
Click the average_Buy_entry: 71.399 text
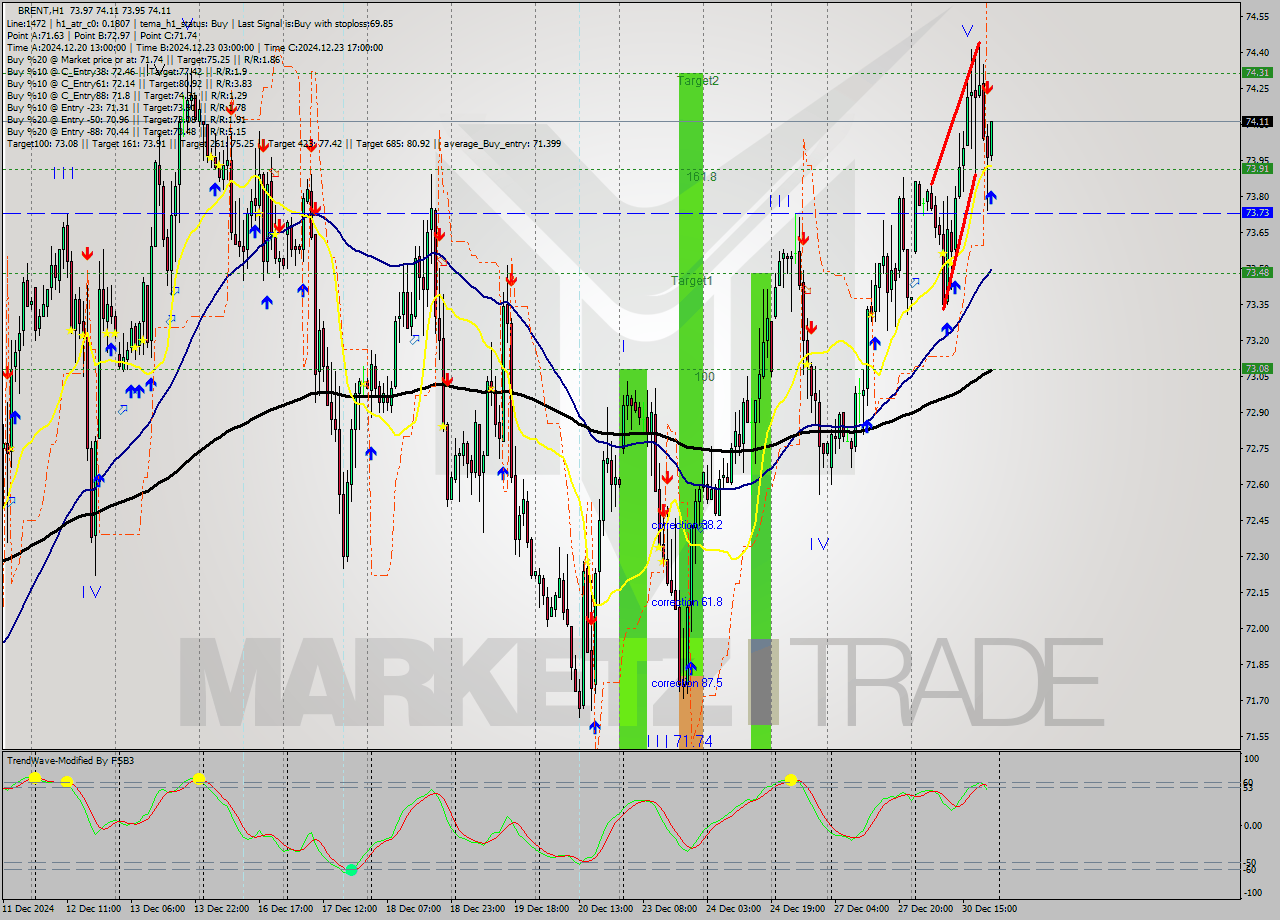[x=502, y=144]
